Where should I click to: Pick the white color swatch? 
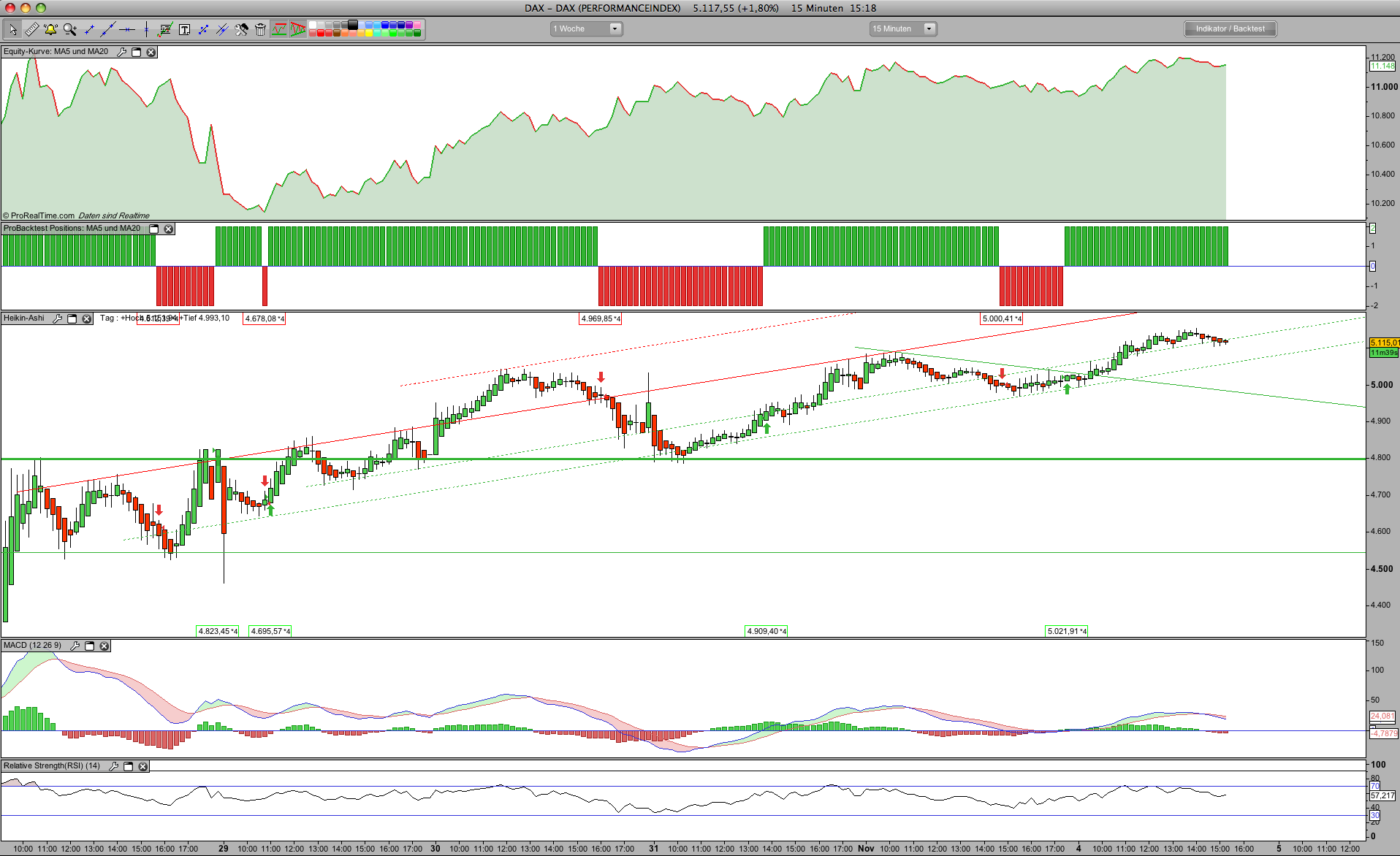[x=313, y=25]
